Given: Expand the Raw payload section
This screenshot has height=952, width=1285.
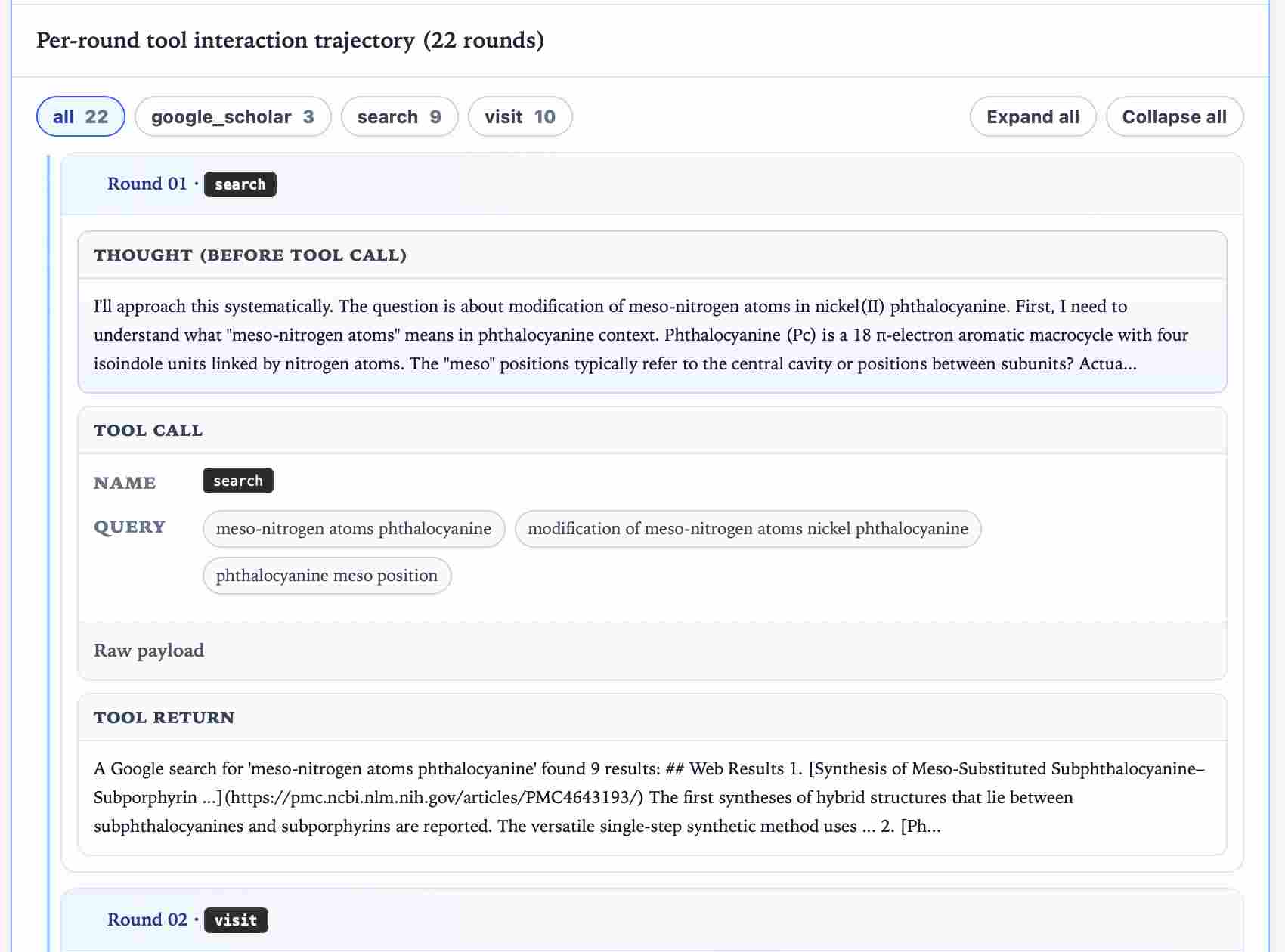Looking at the screenshot, I should [148, 651].
